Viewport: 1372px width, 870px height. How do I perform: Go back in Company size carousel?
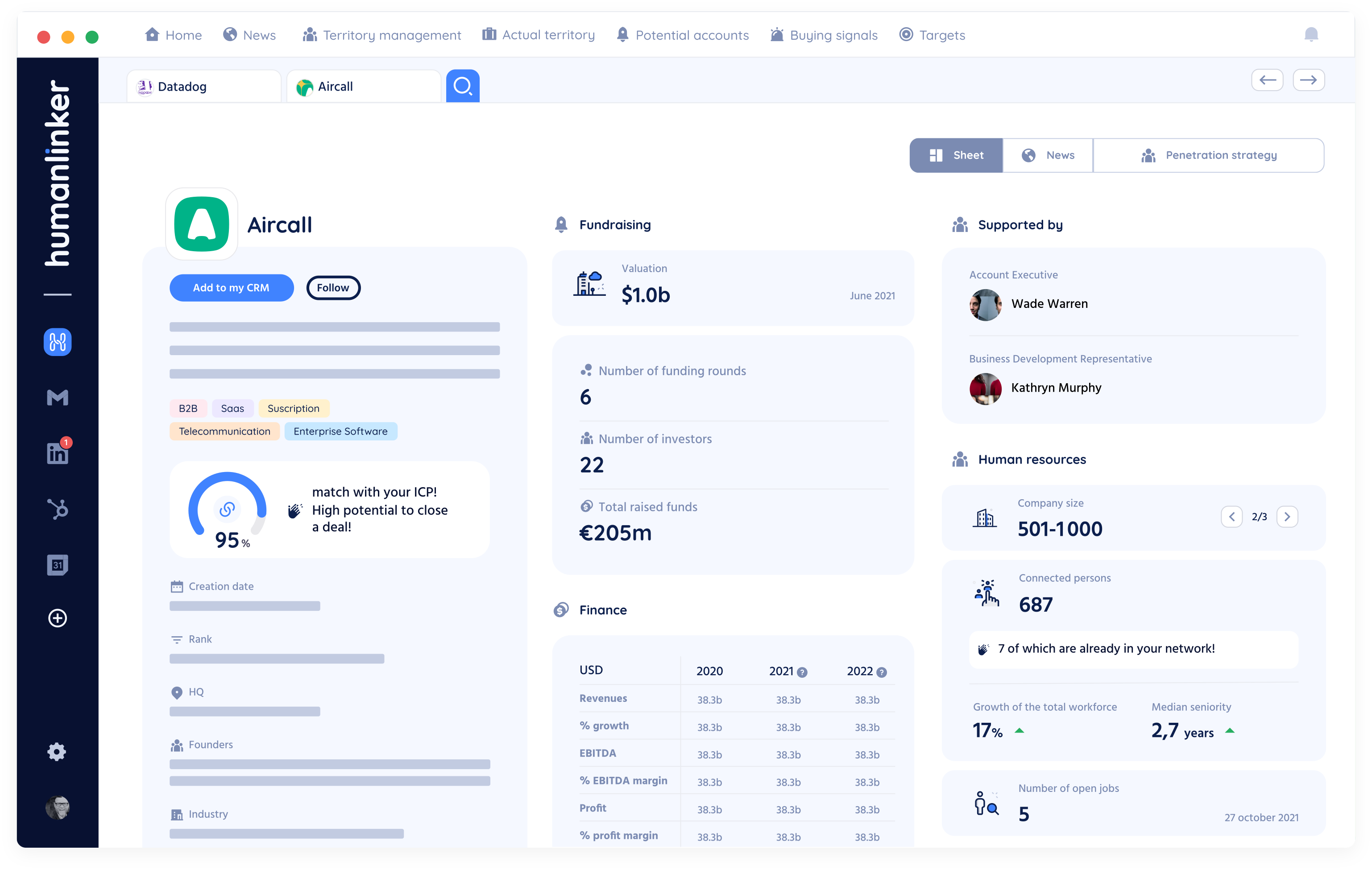(x=1232, y=517)
